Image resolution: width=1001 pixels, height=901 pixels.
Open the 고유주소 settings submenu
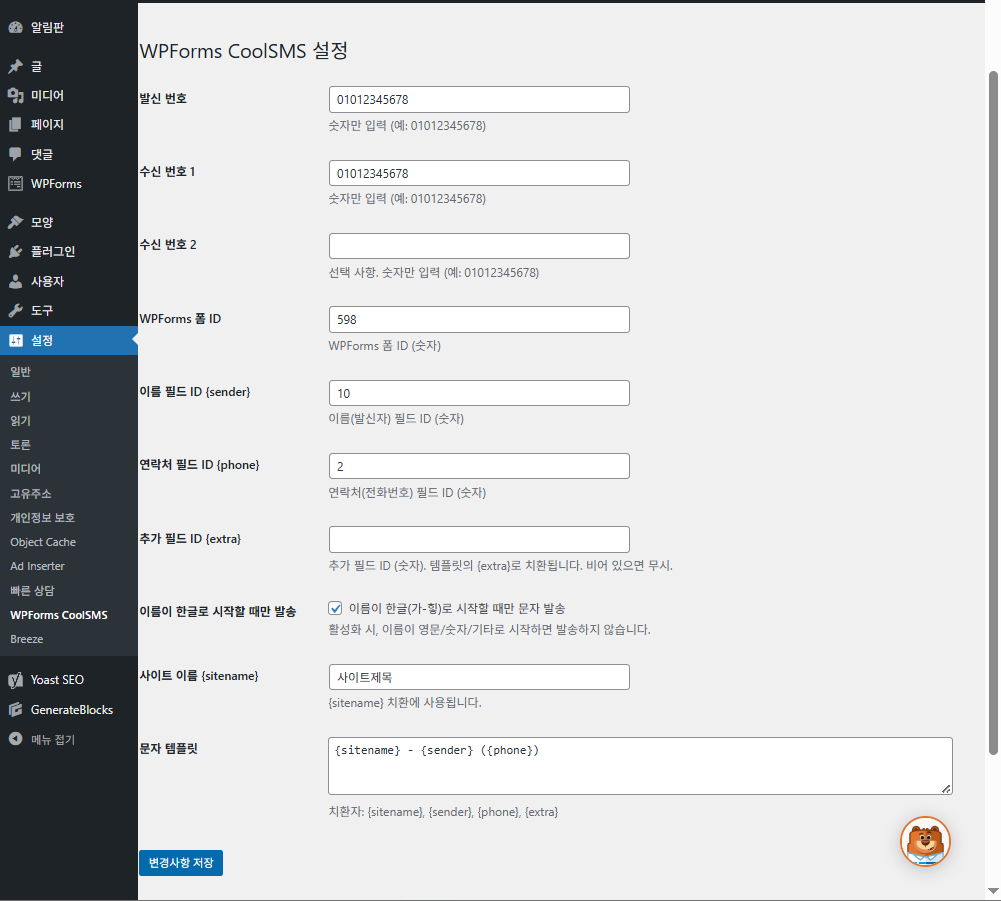coord(31,494)
